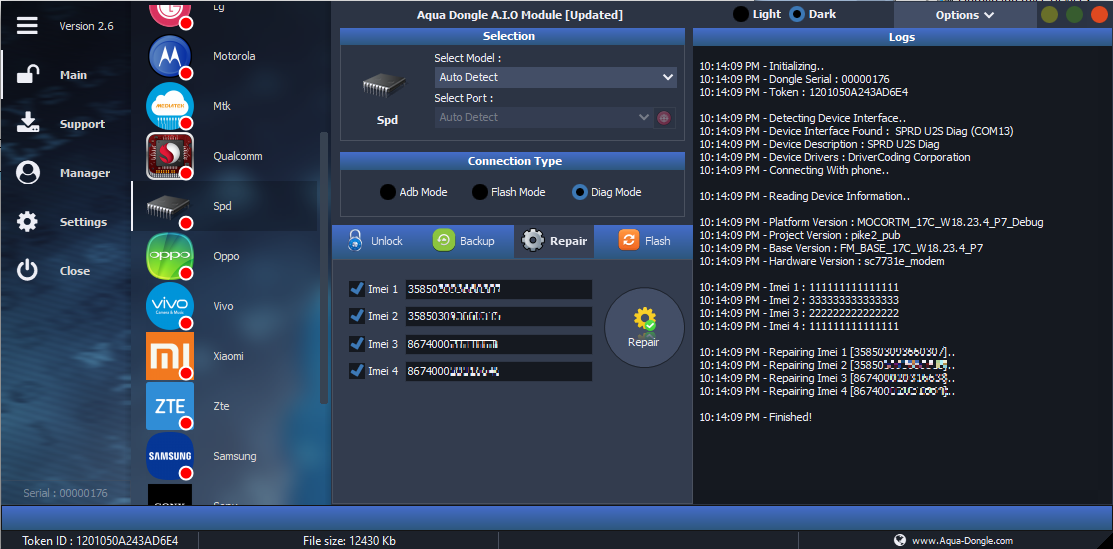Toggle the Imei 1 checkbox
This screenshot has width=1113, height=549.
[x=357, y=288]
